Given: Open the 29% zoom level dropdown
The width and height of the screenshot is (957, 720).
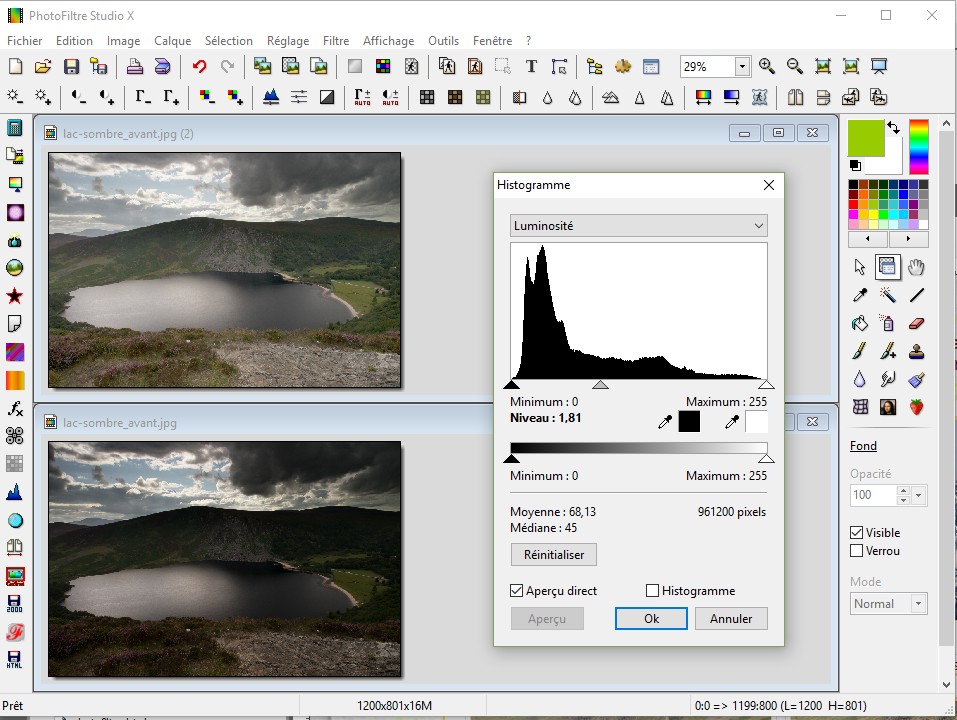Looking at the screenshot, I should tap(742, 67).
